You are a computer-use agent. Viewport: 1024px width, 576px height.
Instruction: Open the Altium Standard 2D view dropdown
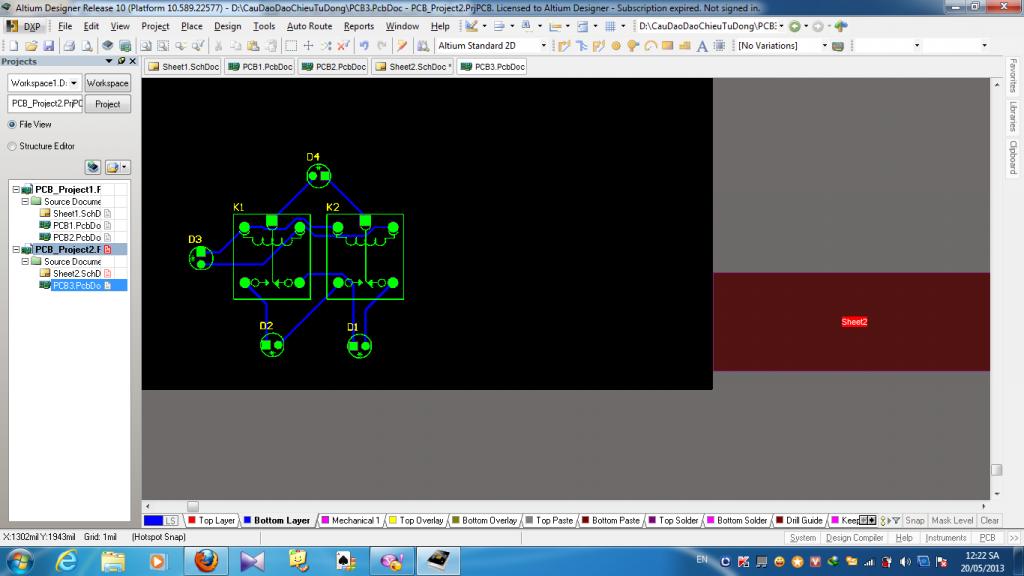click(x=543, y=46)
